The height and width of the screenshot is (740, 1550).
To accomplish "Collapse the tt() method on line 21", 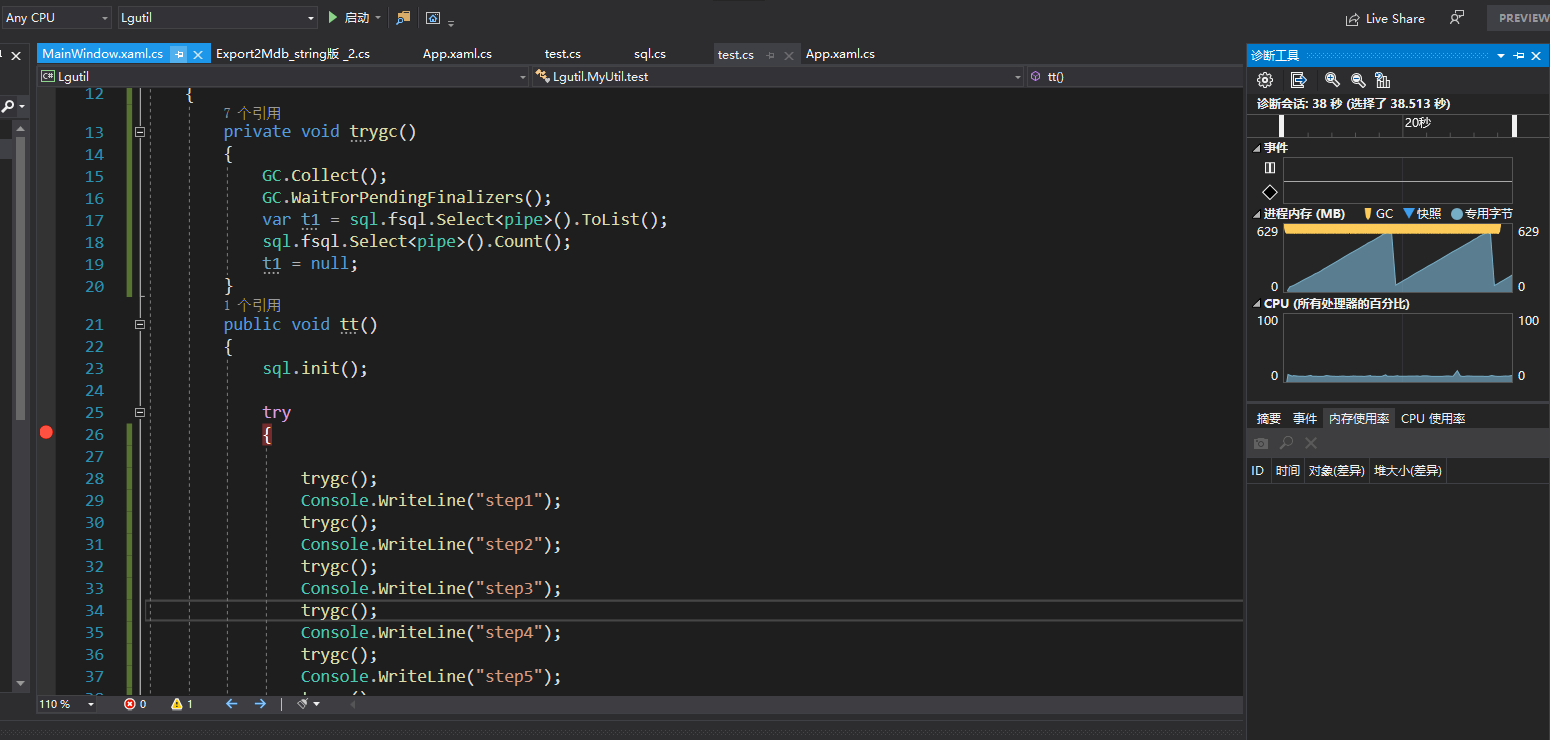I will 140,324.
